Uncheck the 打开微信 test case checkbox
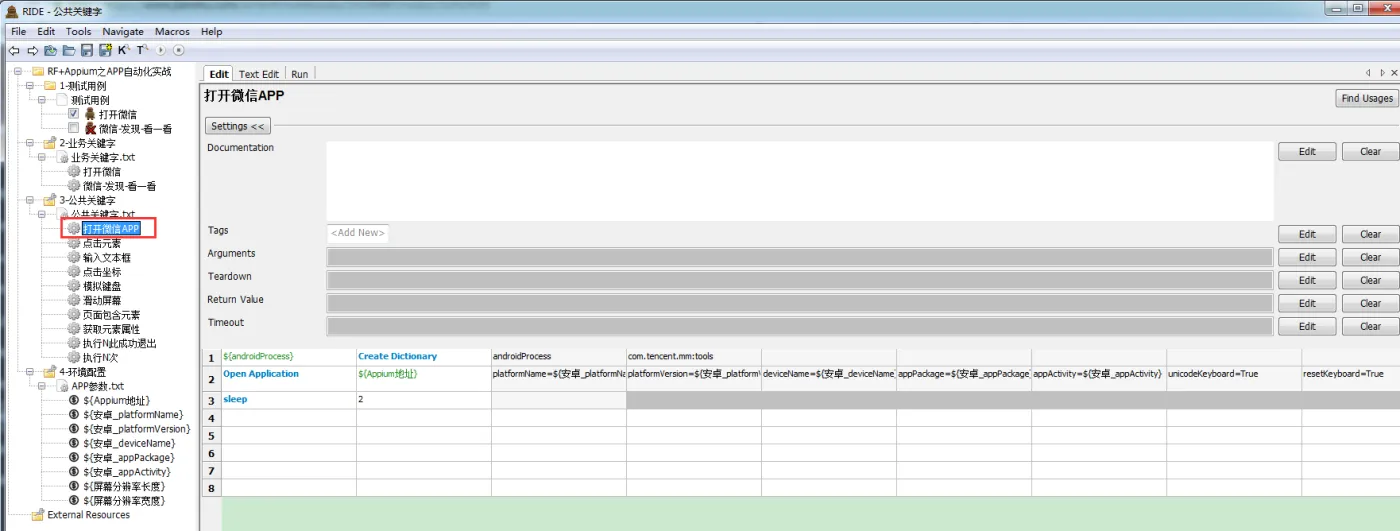The width and height of the screenshot is (1400, 531). [74, 115]
